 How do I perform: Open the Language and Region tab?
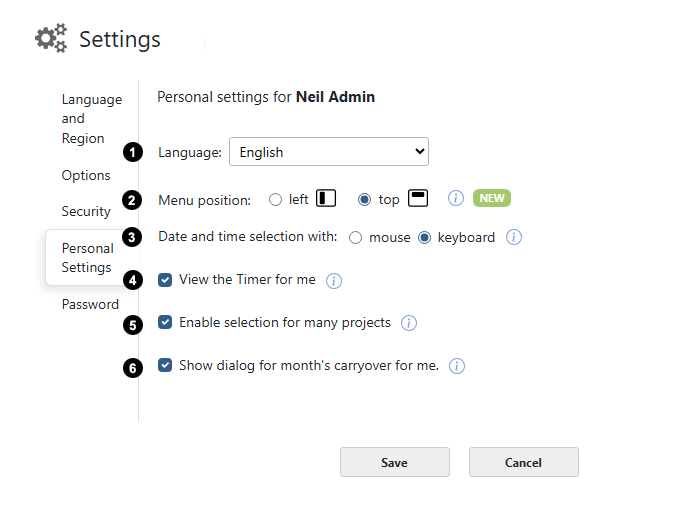(92, 119)
